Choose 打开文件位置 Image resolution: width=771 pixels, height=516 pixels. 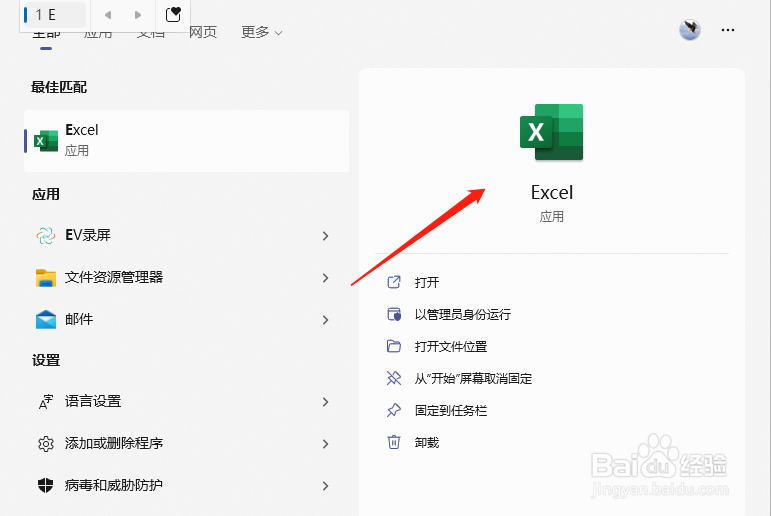[451, 346]
